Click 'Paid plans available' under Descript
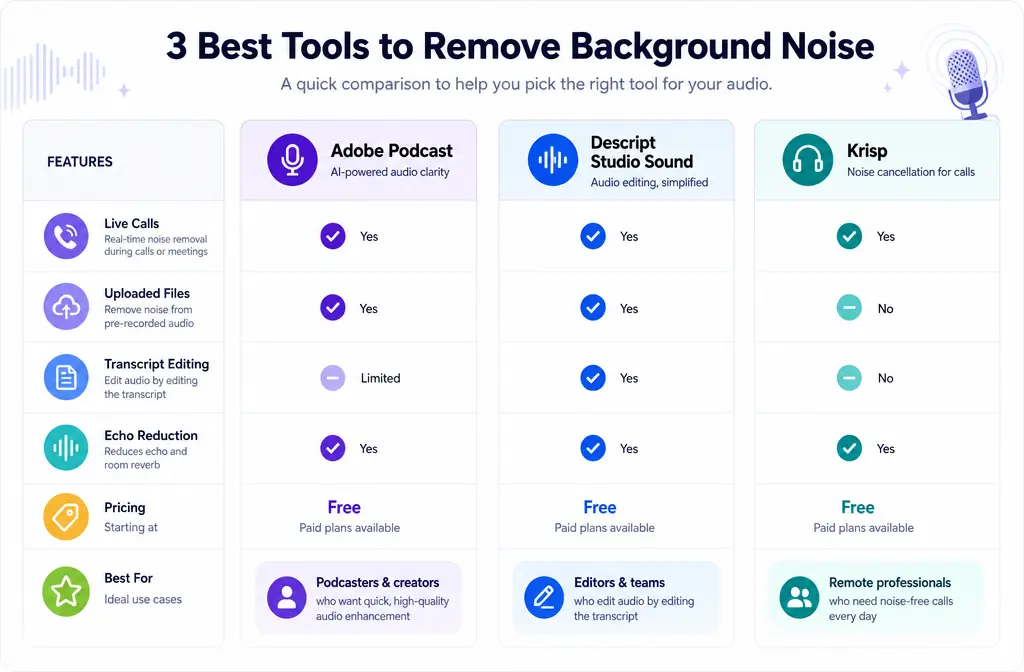Screen dimensions: 1024x672 click(x=605, y=528)
